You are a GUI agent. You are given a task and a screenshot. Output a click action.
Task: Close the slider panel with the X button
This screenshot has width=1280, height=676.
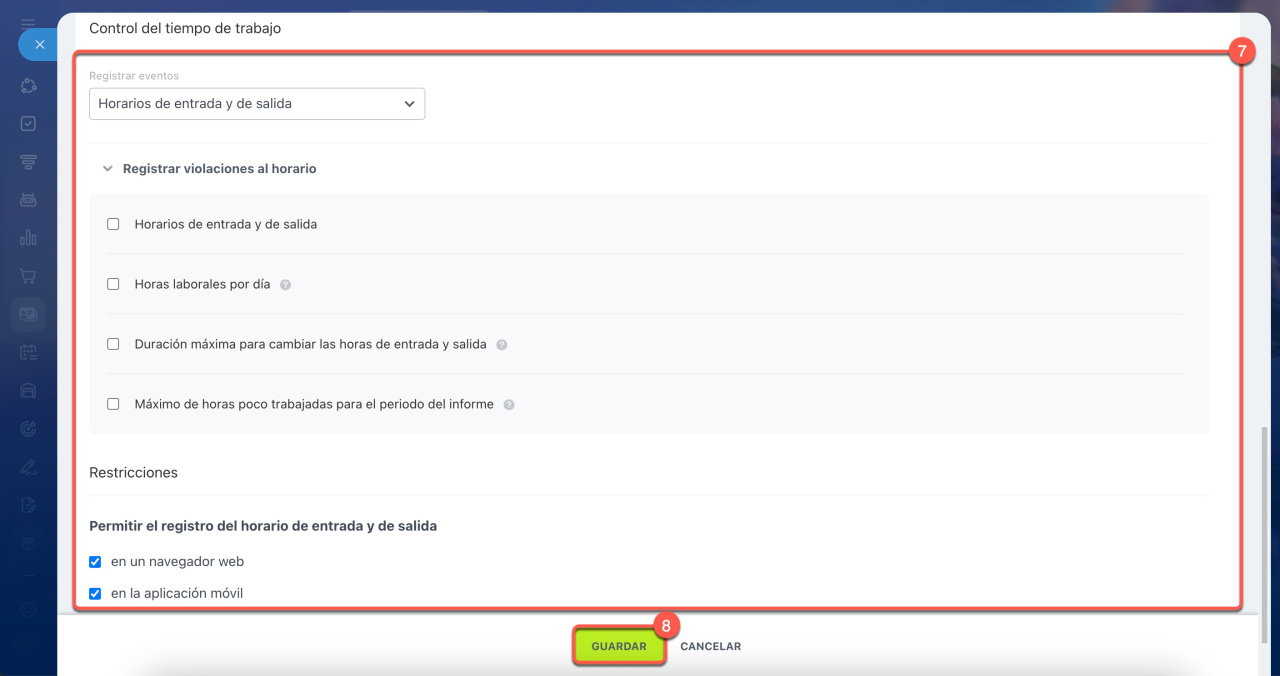[39, 45]
